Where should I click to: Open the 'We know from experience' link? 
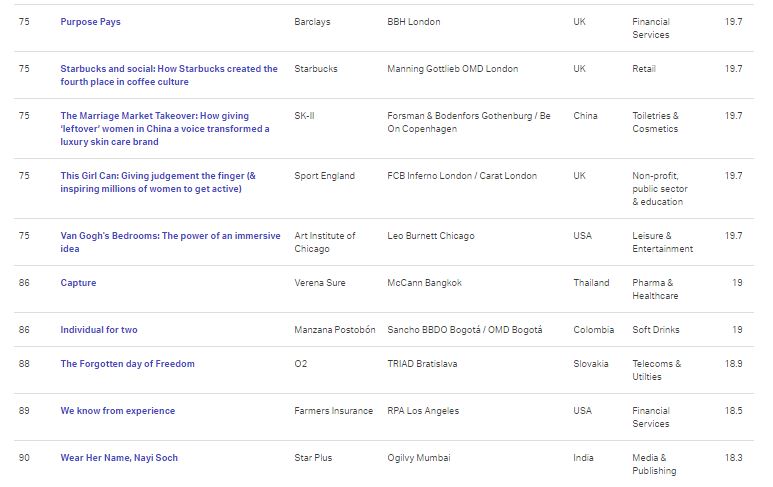(117, 411)
